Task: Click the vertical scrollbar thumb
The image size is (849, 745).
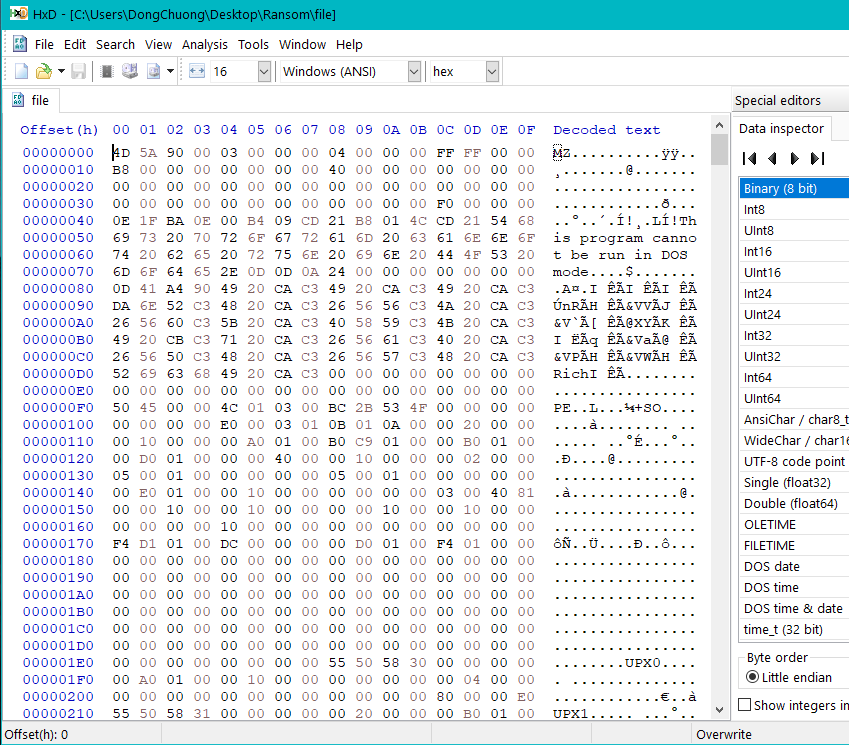Action: (x=719, y=149)
